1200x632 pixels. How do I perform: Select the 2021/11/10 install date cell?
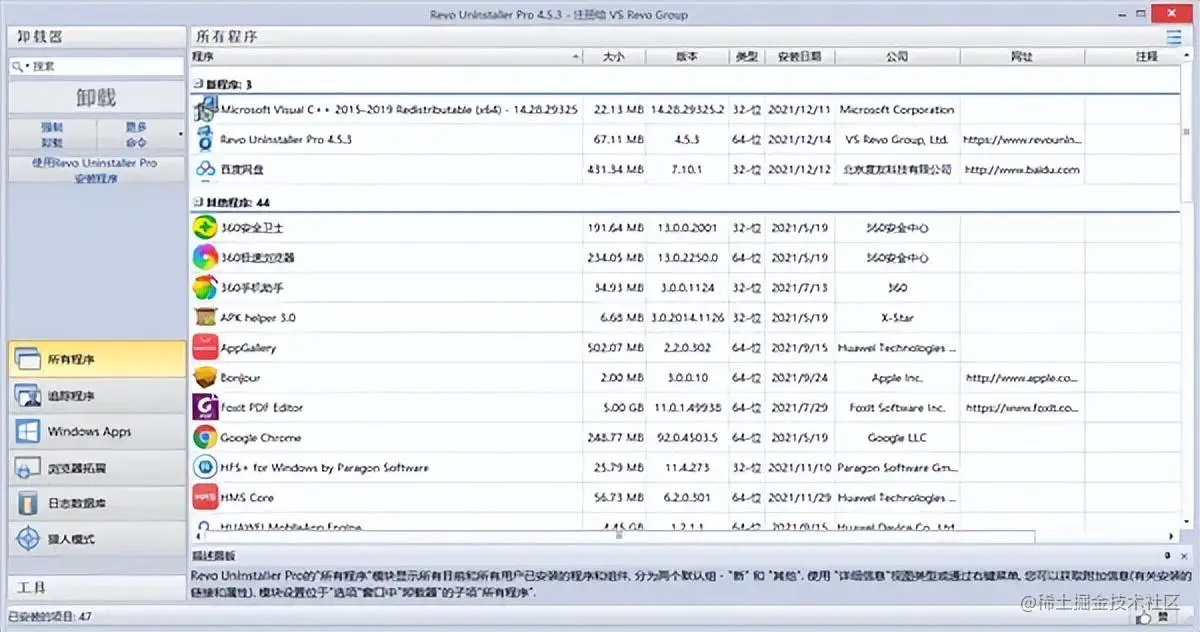coord(800,468)
